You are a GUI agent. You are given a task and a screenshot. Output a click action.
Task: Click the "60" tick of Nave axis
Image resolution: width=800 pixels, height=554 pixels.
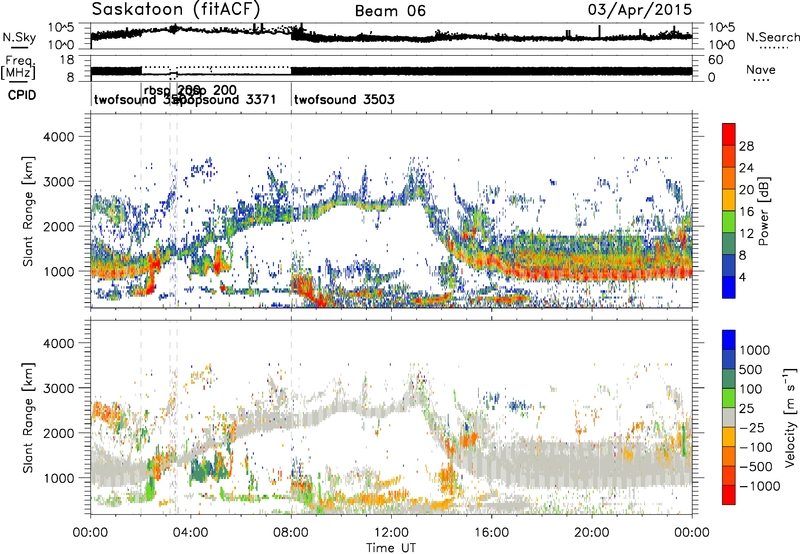coord(716,60)
